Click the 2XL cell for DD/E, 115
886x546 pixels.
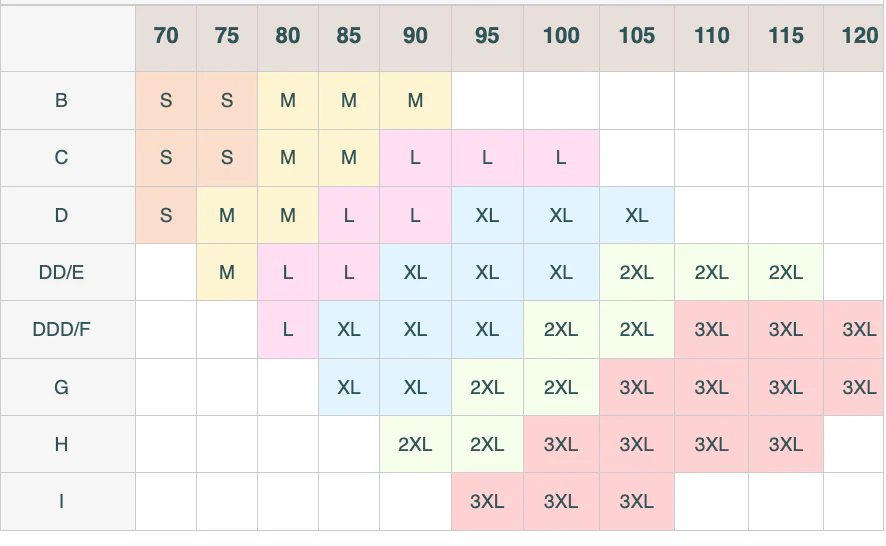[786, 272]
